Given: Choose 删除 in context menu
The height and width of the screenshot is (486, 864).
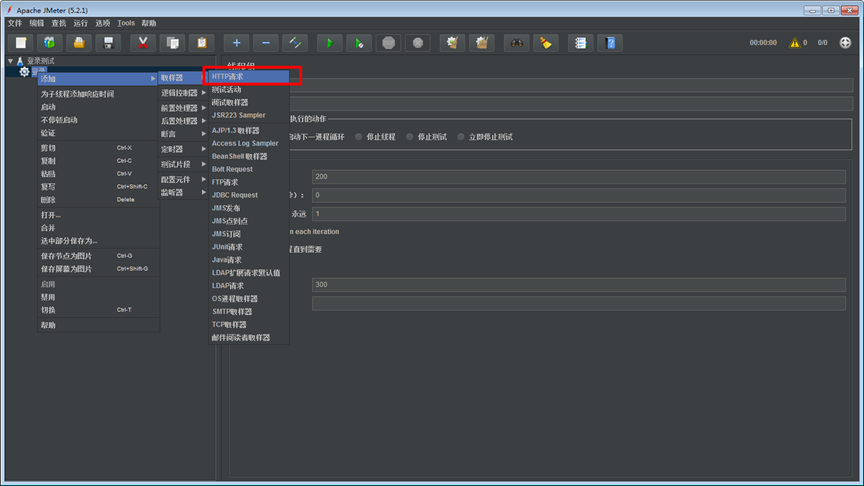Looking at the screenshot, I should 98,200.
